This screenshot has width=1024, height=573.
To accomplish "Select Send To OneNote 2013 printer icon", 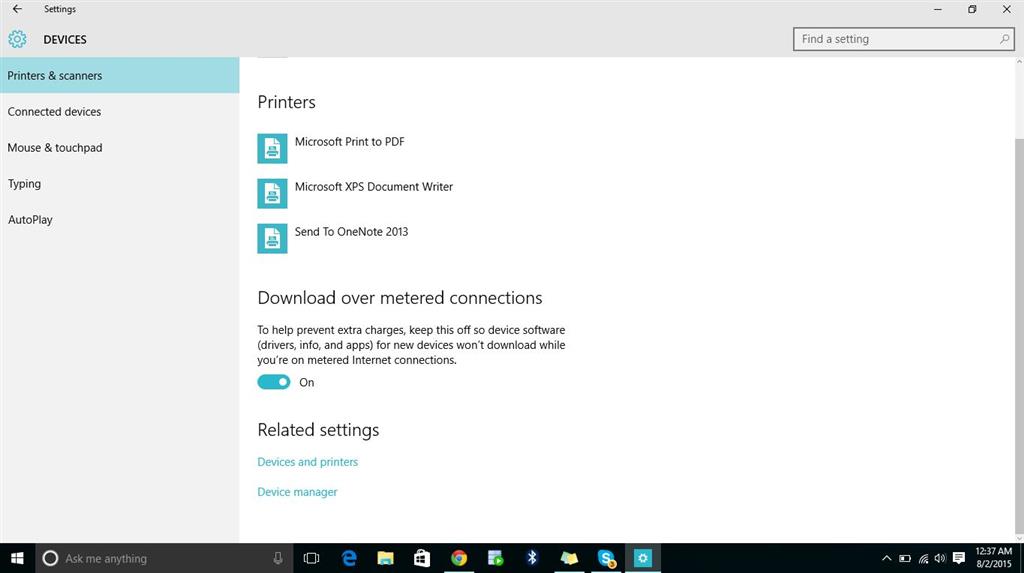I will [x=272, y=238].
